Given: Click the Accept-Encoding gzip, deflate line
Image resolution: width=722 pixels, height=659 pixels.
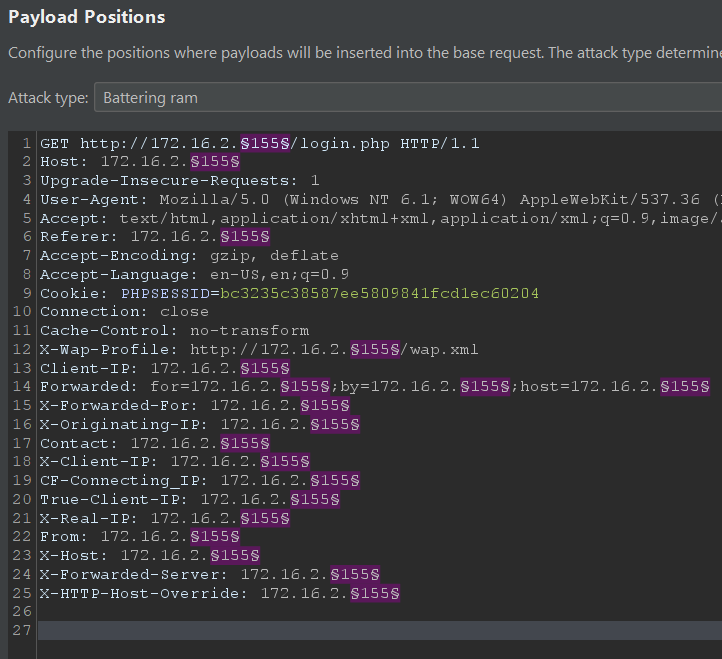Looking at the screenshot, I should pos(189,256).
